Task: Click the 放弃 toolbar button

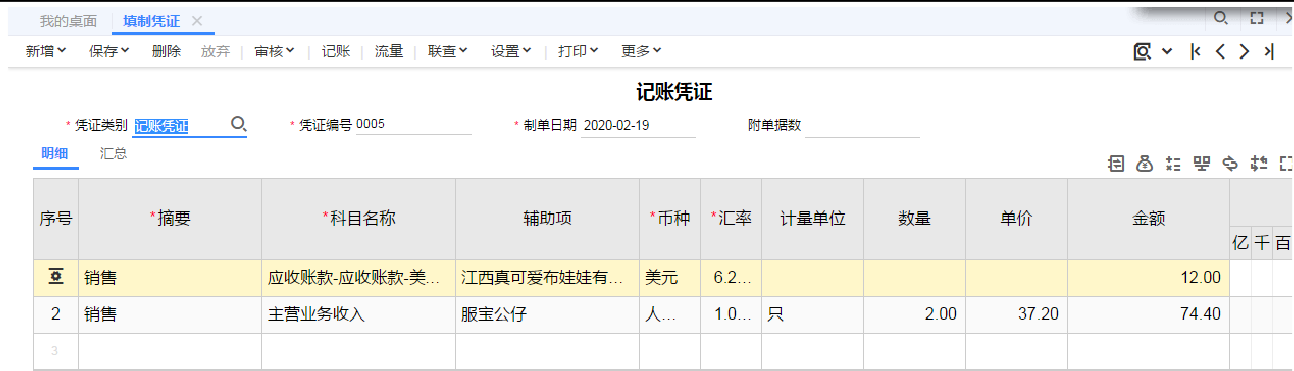Action: click(215, 51)
